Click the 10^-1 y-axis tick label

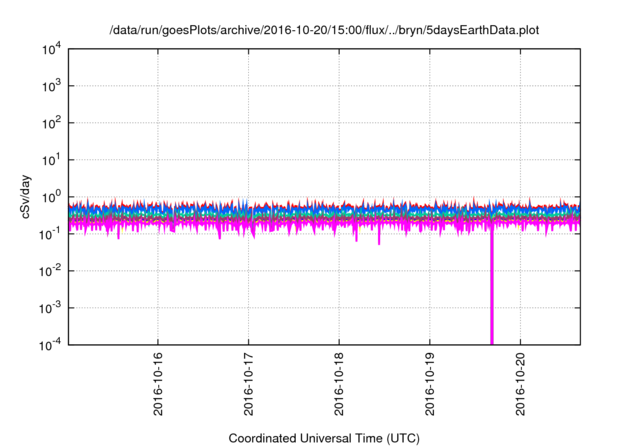pos(50,234)
